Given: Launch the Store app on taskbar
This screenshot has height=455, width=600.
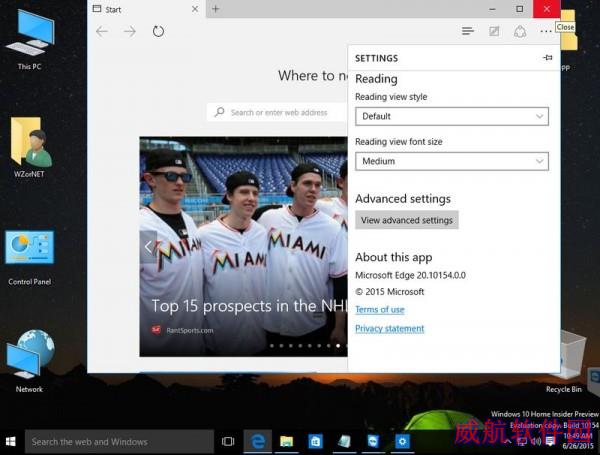Looking at the screenshot, I should tap(315, 441).
